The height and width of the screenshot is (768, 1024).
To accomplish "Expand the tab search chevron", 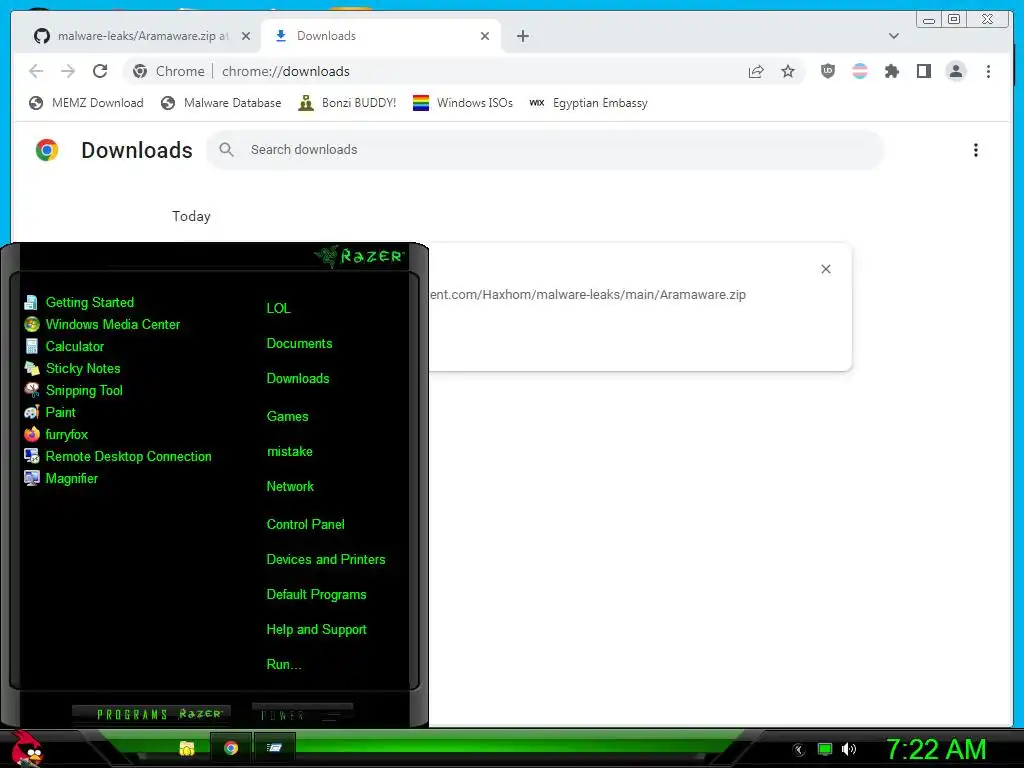I will point(893,36).
